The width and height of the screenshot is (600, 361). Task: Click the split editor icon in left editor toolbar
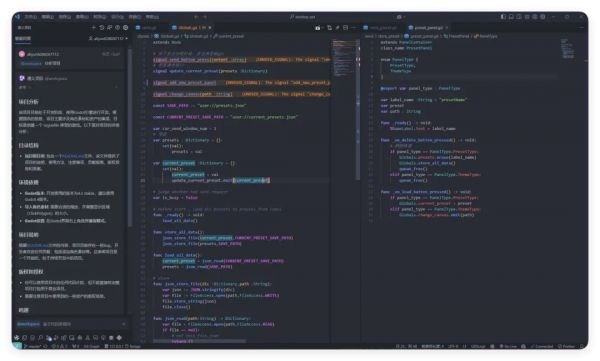point(346,28)
